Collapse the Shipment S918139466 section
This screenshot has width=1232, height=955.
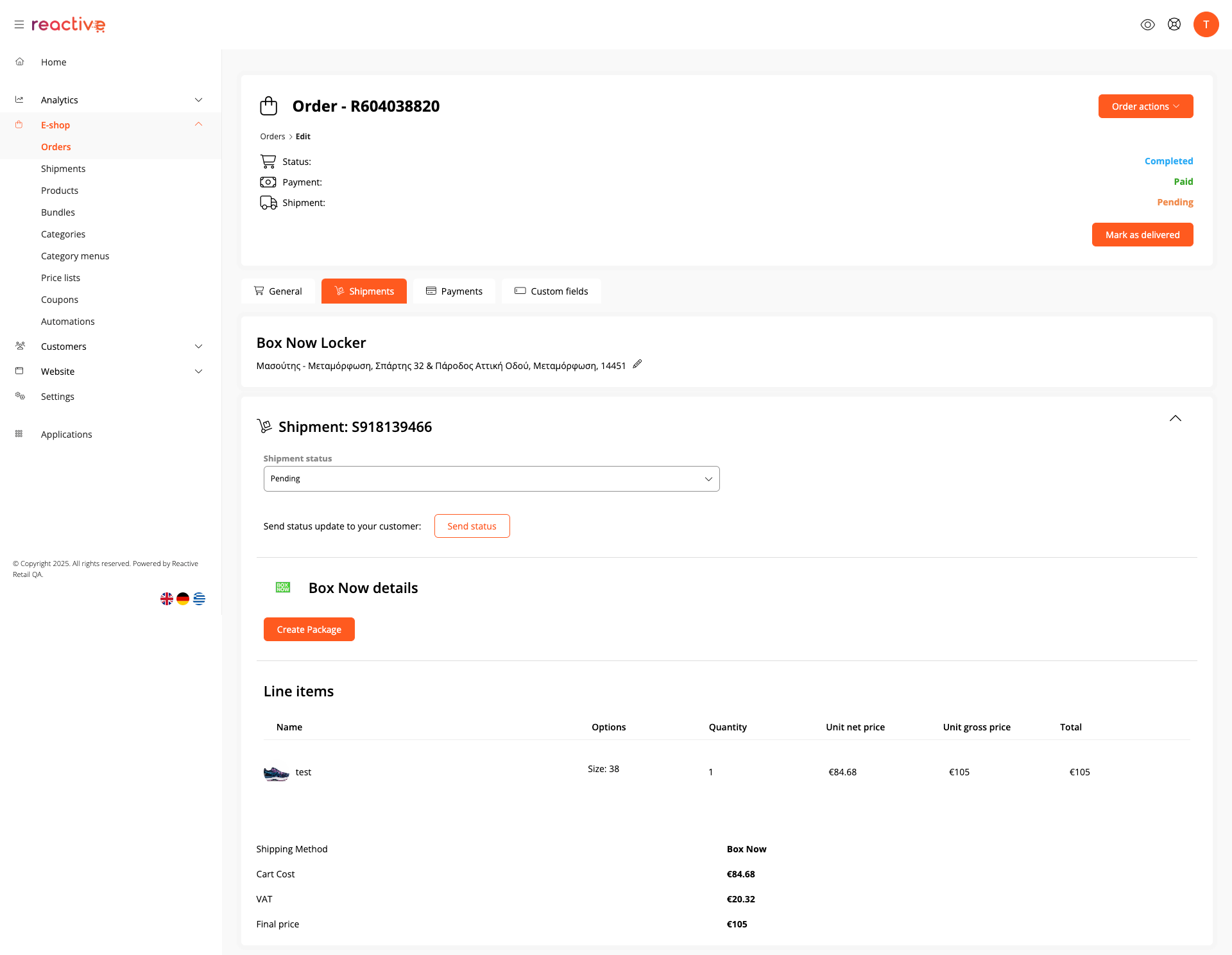click(x=1175, y=418)
